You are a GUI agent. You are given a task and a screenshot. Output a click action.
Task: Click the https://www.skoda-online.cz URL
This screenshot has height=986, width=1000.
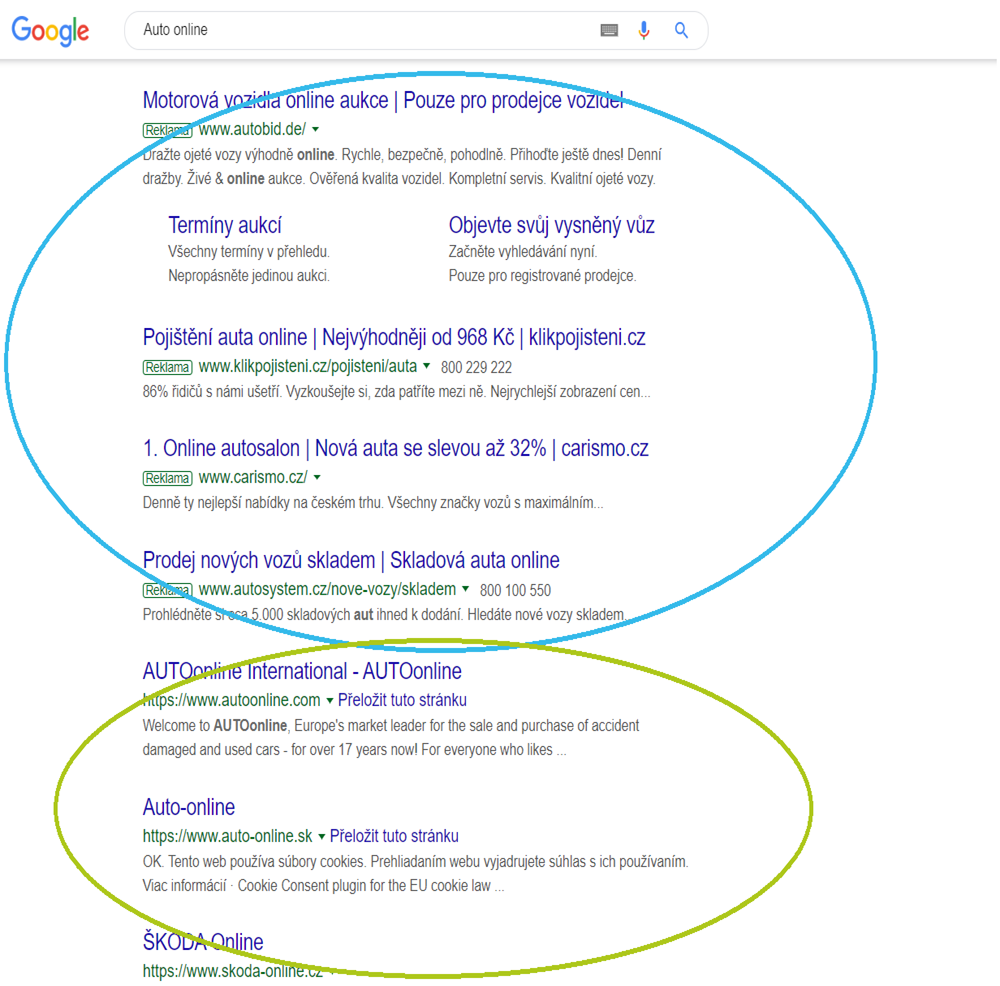tap(233, 971)
